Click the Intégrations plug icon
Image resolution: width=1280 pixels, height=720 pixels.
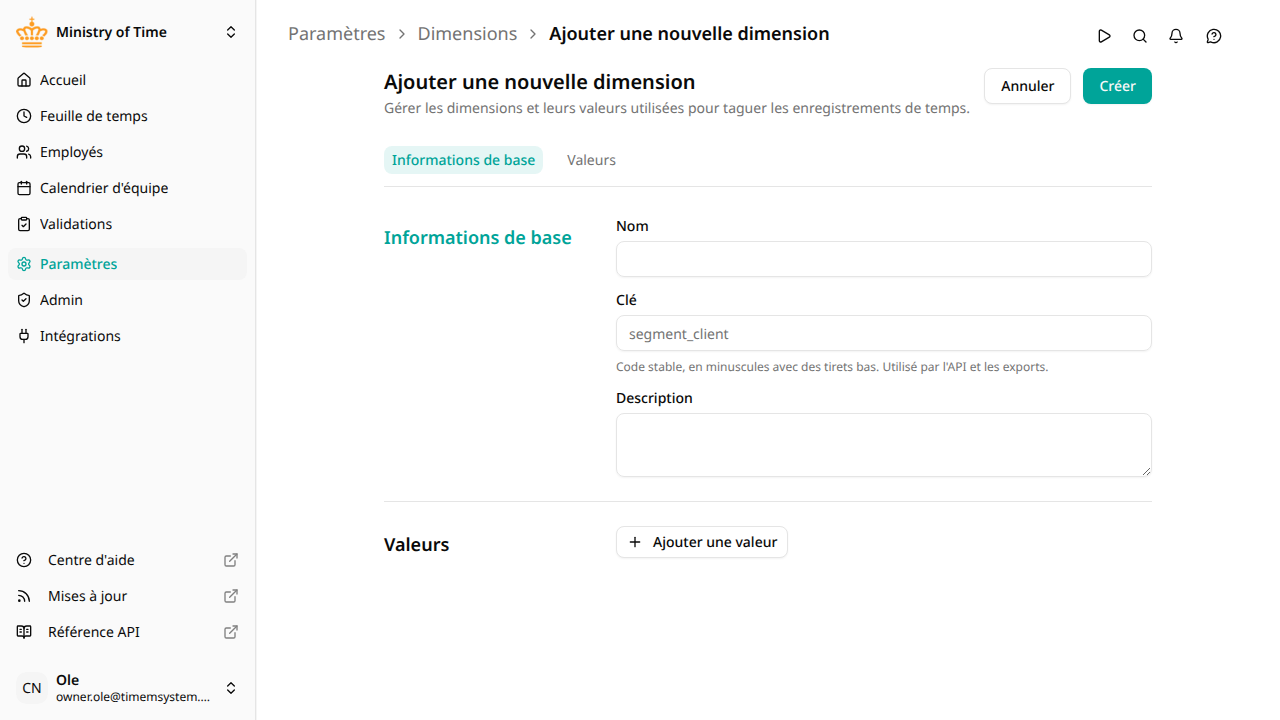(x=24, y=336)
